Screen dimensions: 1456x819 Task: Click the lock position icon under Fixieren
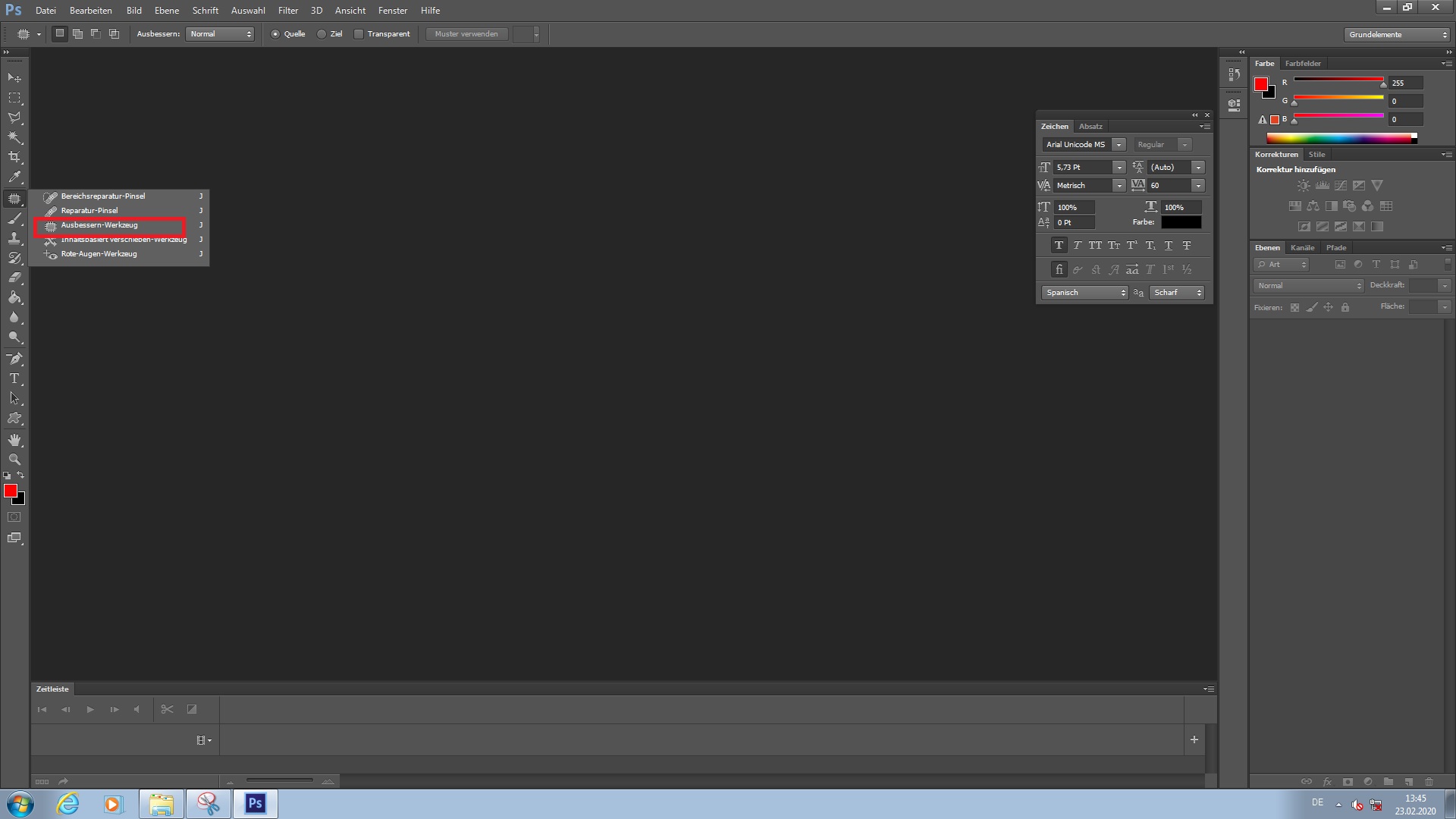click(1329, 307)
